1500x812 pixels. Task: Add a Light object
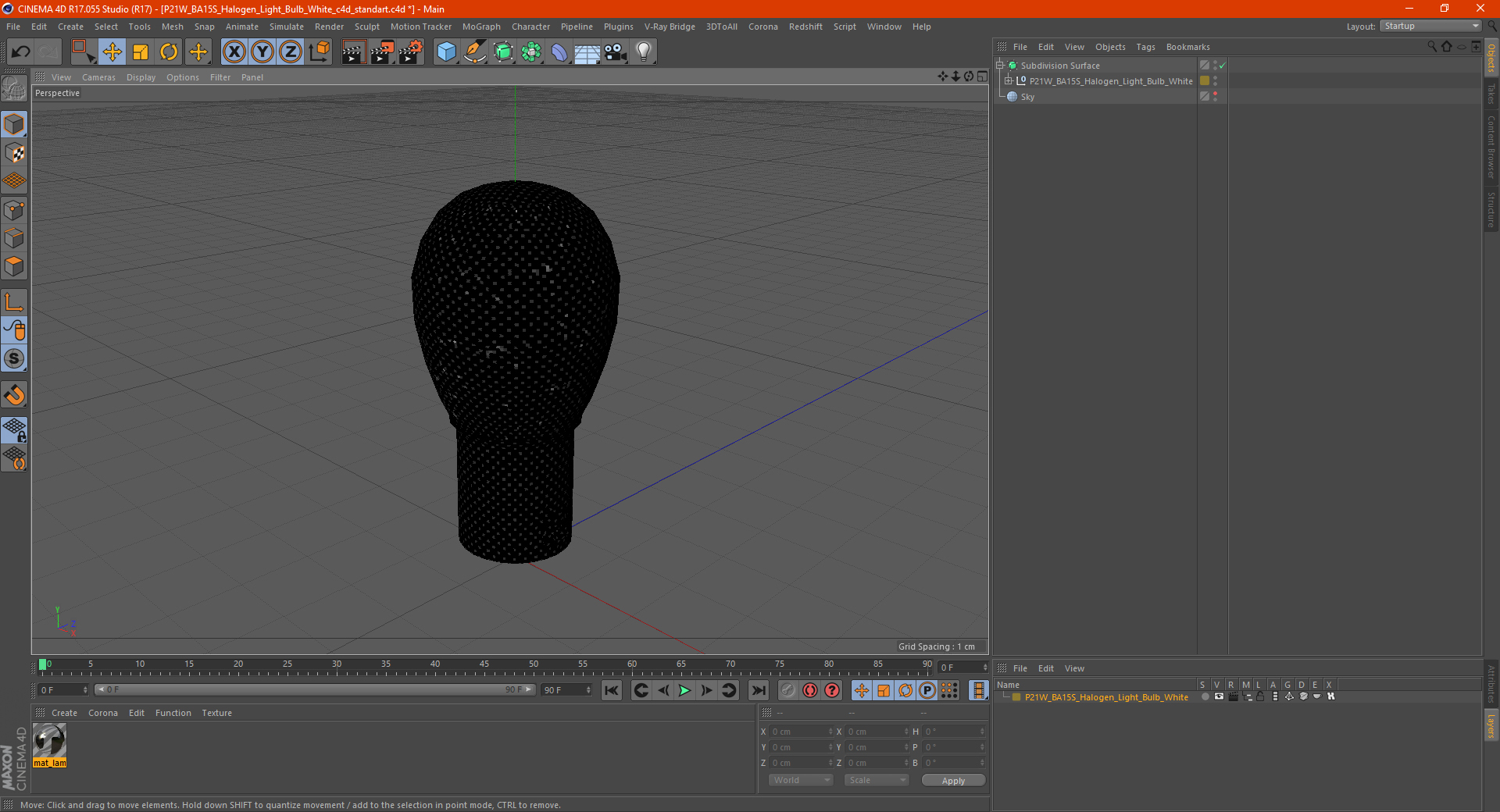[x=644, y=52]
